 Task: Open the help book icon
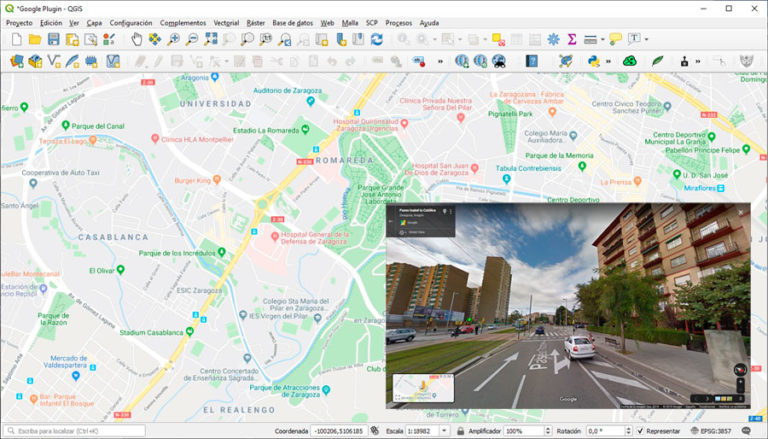click(531, 61)
